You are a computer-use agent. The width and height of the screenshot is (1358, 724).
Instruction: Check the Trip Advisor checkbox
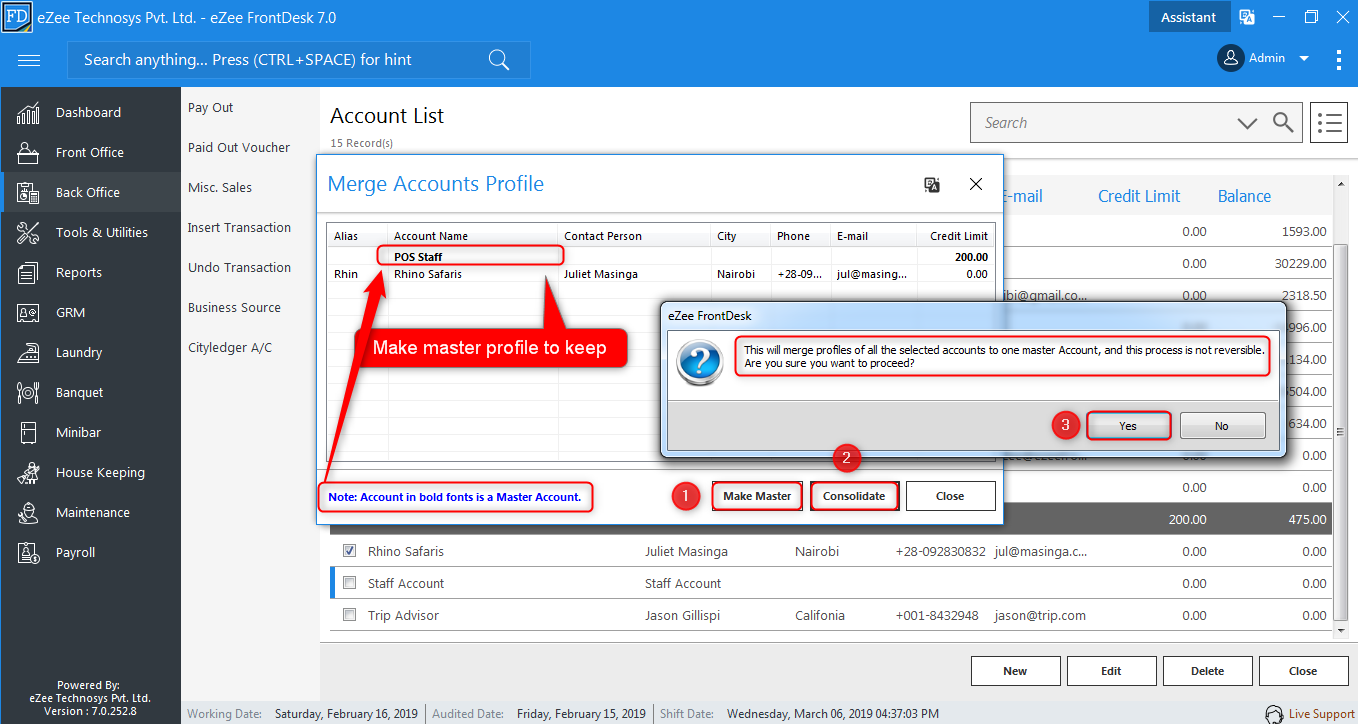point(349,614)
